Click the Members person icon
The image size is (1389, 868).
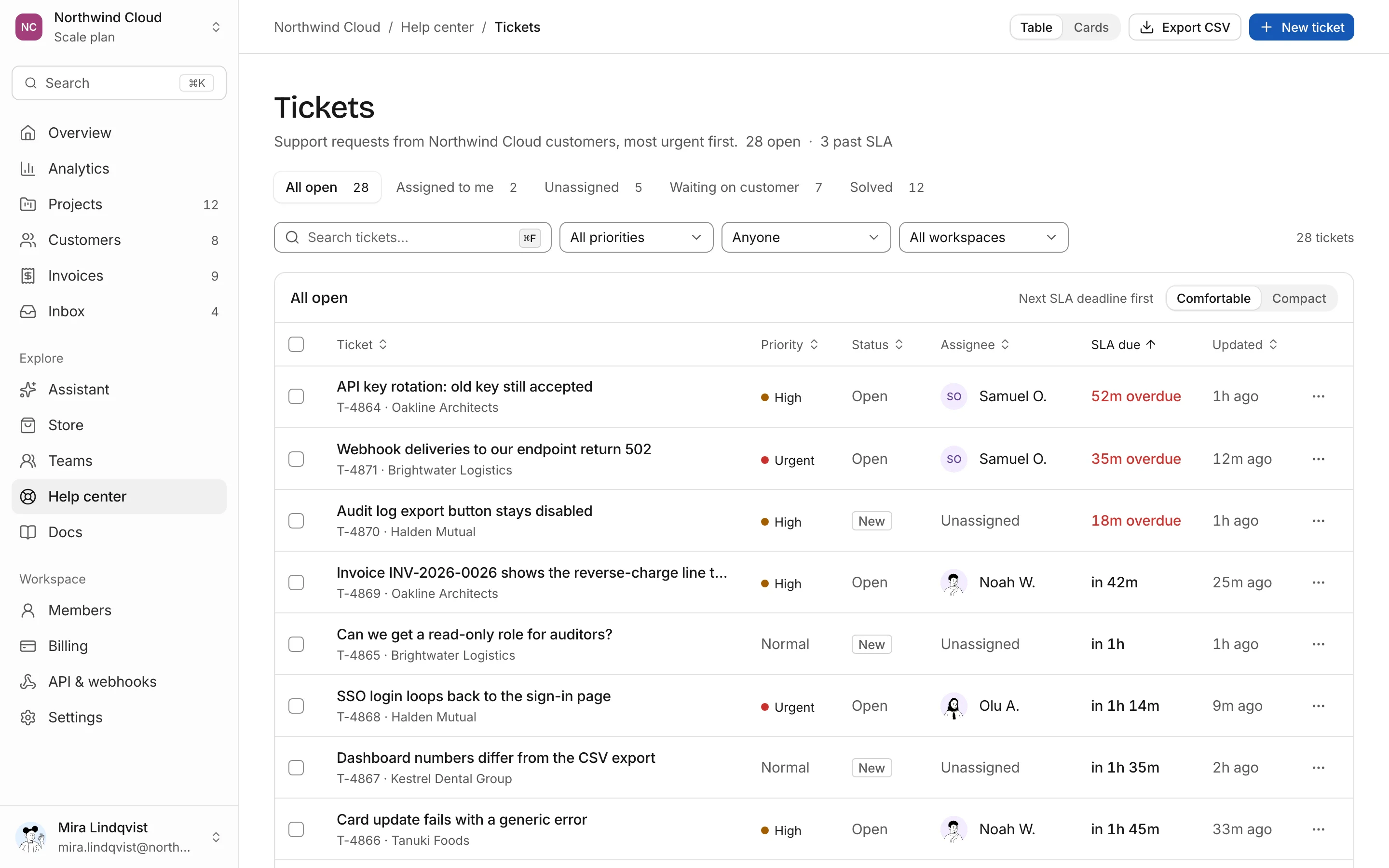coord(27,610)
